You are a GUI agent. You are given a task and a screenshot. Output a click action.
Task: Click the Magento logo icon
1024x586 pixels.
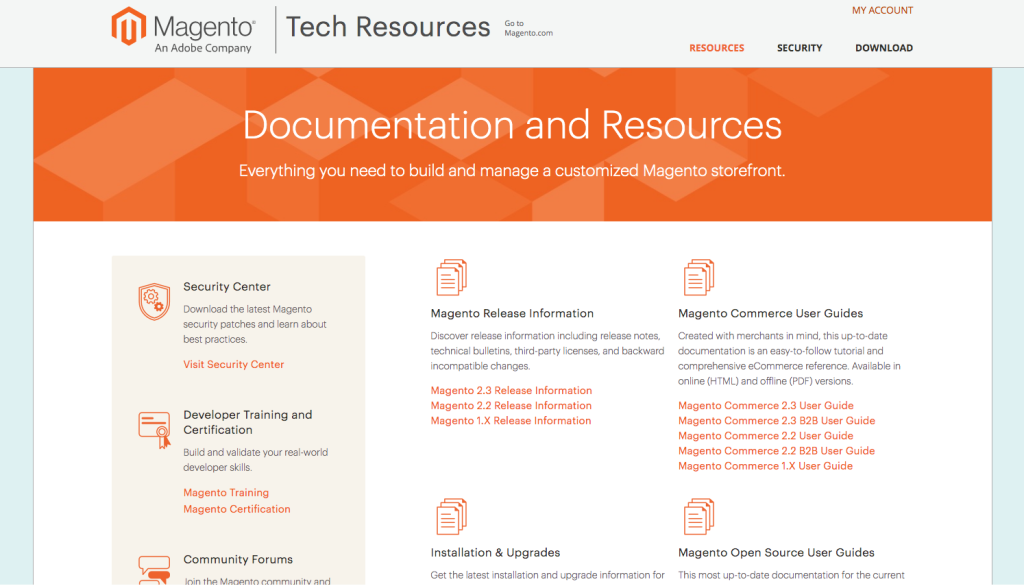(x=128, y=26)
